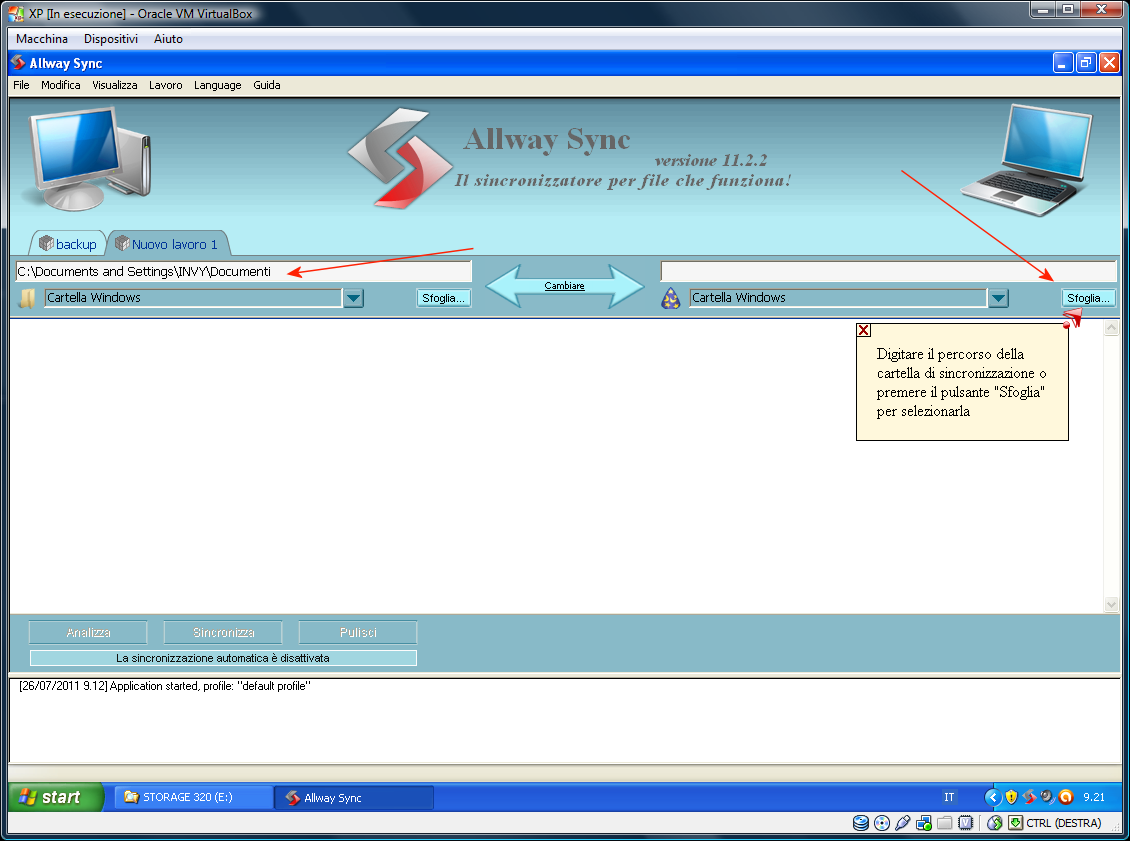This screenshot has width=1130, height=841.
Task: Click the 9.21 taskbar clock
Action: click(1094, 797)
